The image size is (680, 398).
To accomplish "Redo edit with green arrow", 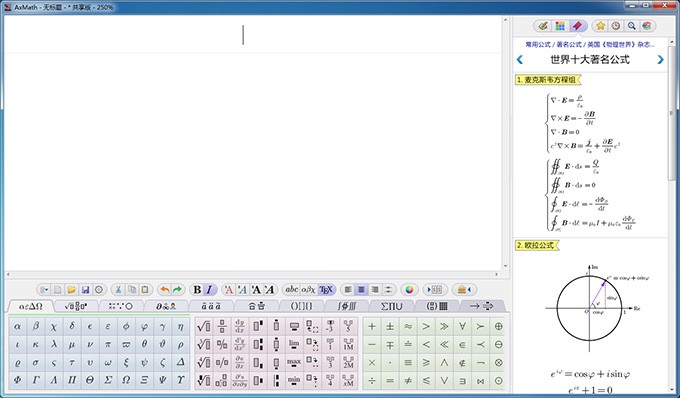I will 177,290.
